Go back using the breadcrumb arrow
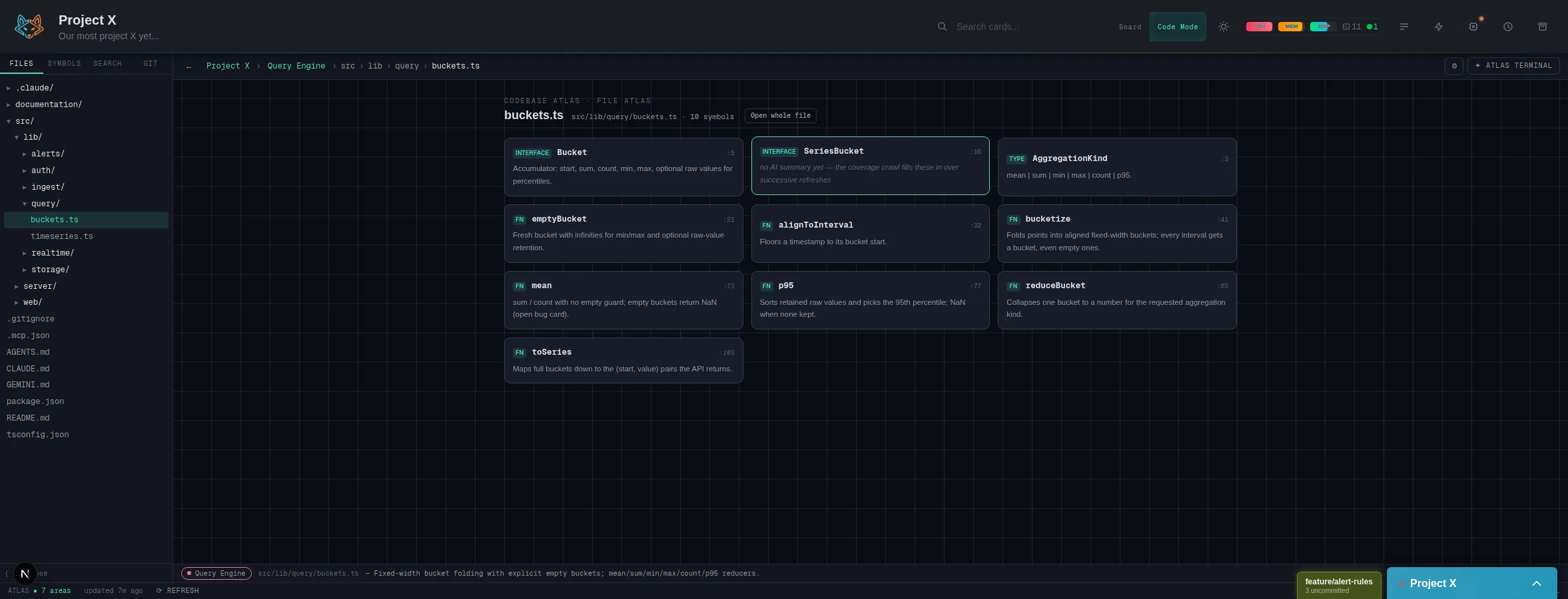Image resolution: width=1568 pixels, height=599 pixels. (189, 67)
